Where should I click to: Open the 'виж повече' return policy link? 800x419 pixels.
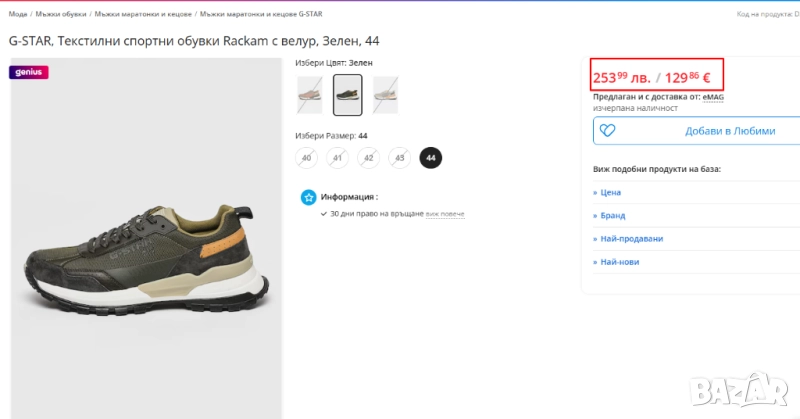[445, 214]
